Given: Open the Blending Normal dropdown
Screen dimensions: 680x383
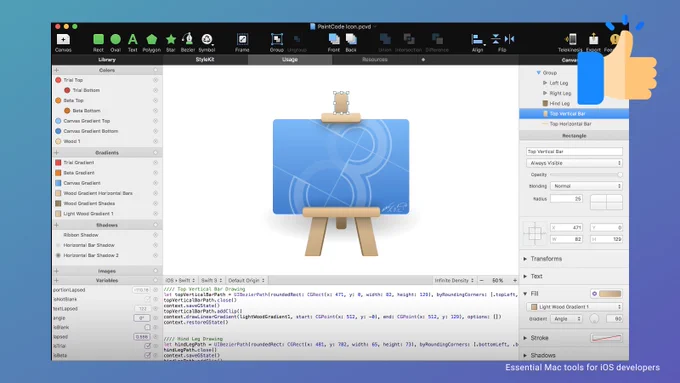Looking at the screenshot, I should coord(586,186).
